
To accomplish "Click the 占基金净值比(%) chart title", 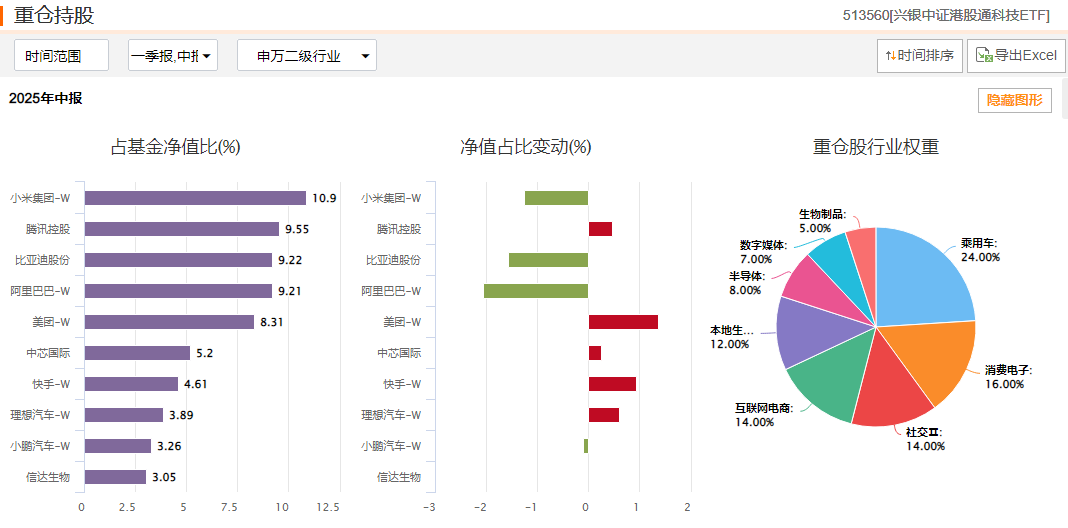I will [176, 146].
